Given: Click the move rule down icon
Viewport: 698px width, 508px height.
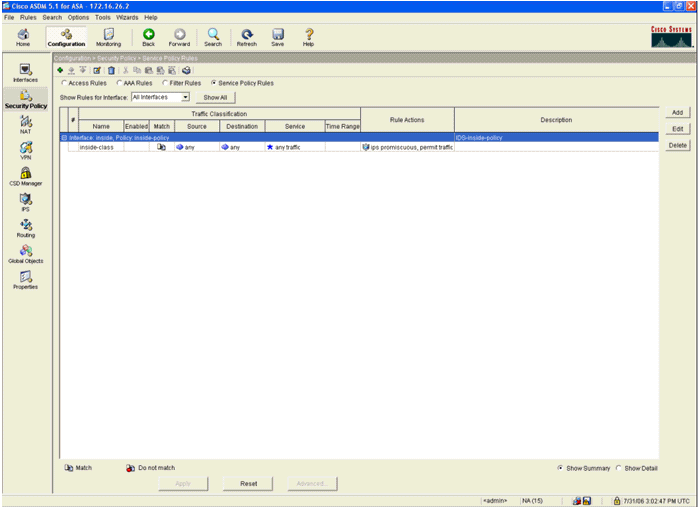Looking at the screenshot, I should [x=82, y=70].
